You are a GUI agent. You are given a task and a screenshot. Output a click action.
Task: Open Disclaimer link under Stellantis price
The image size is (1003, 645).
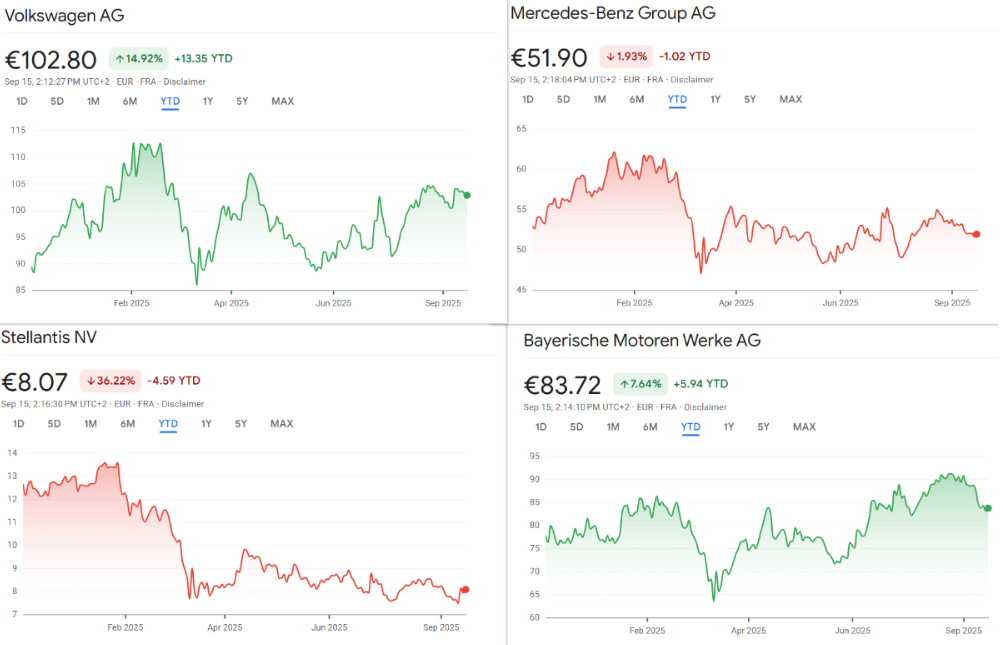point(183,404)
